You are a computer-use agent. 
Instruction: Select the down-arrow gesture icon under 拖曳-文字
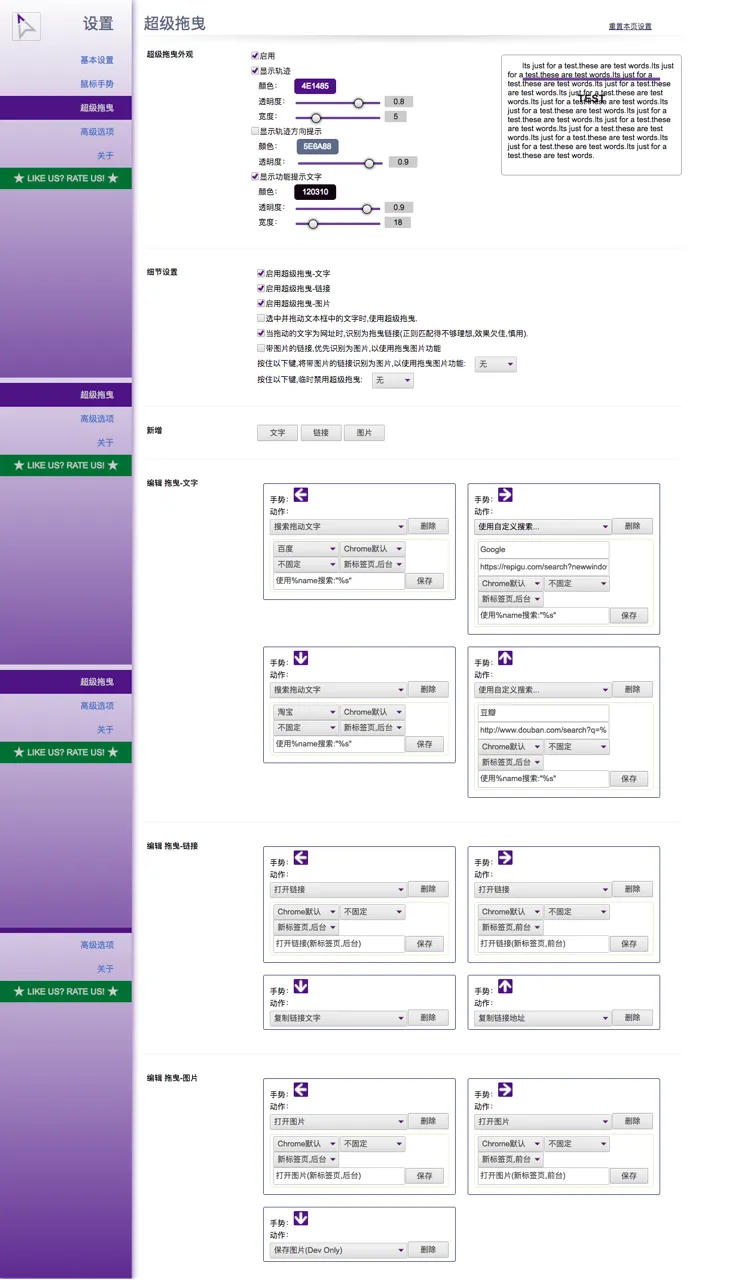tap(301, 658)
